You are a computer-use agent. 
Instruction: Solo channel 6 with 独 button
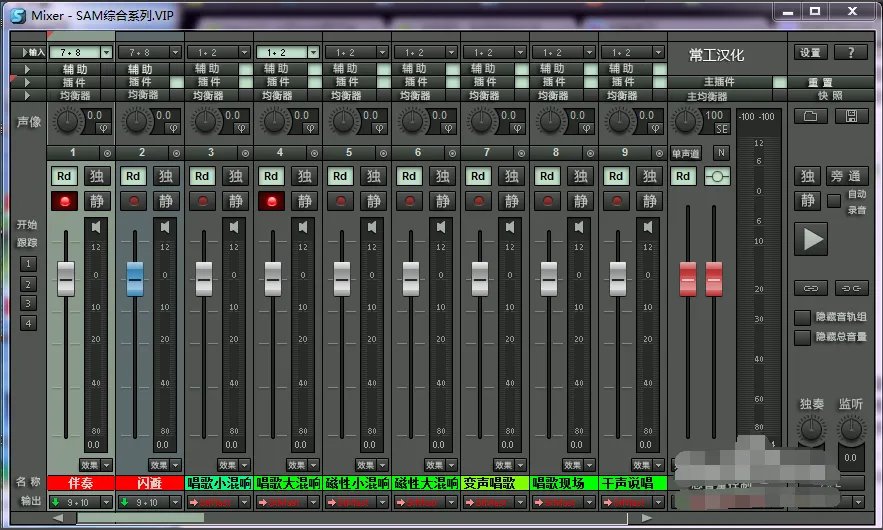[442, 176]
